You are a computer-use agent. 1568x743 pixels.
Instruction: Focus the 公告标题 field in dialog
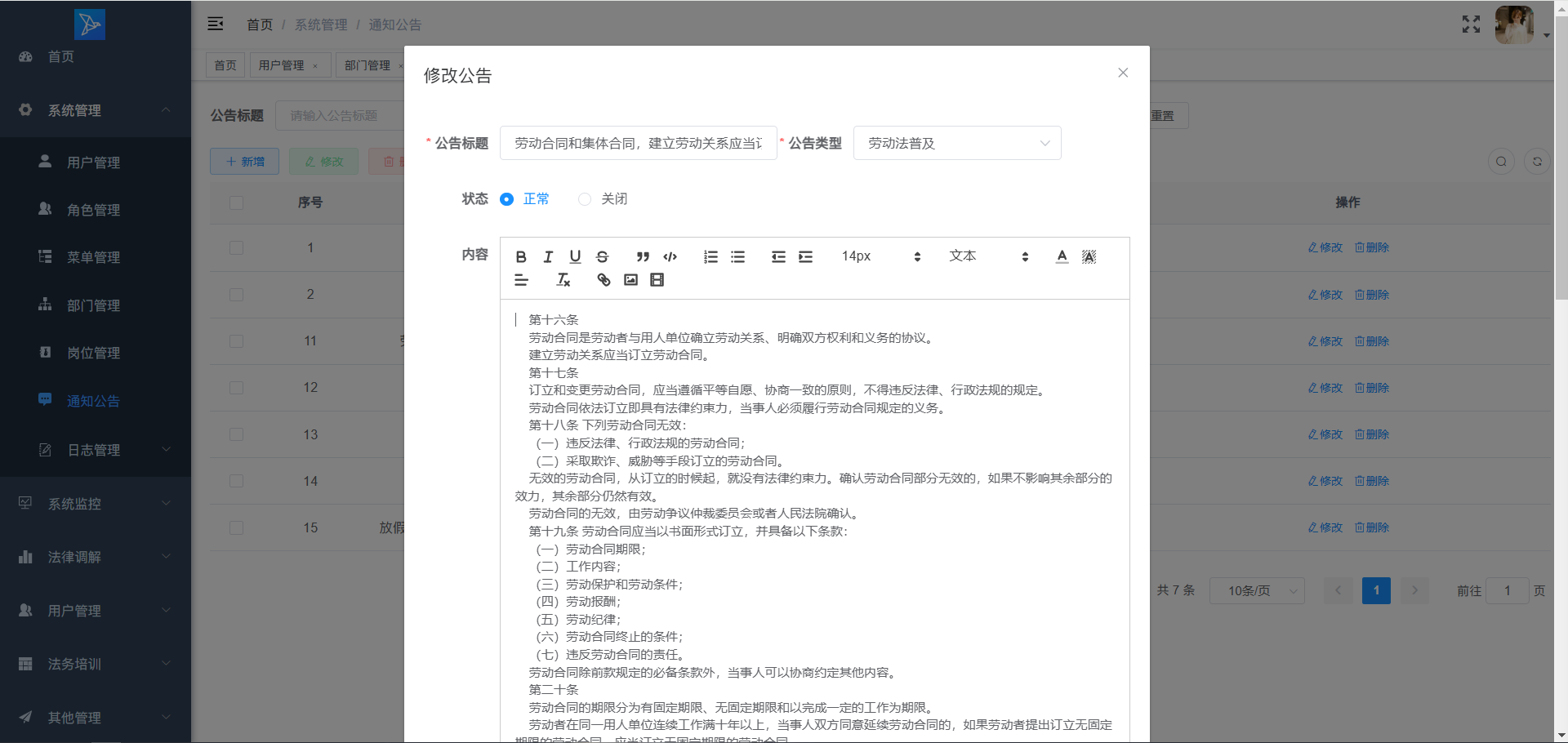coord(638,143)
